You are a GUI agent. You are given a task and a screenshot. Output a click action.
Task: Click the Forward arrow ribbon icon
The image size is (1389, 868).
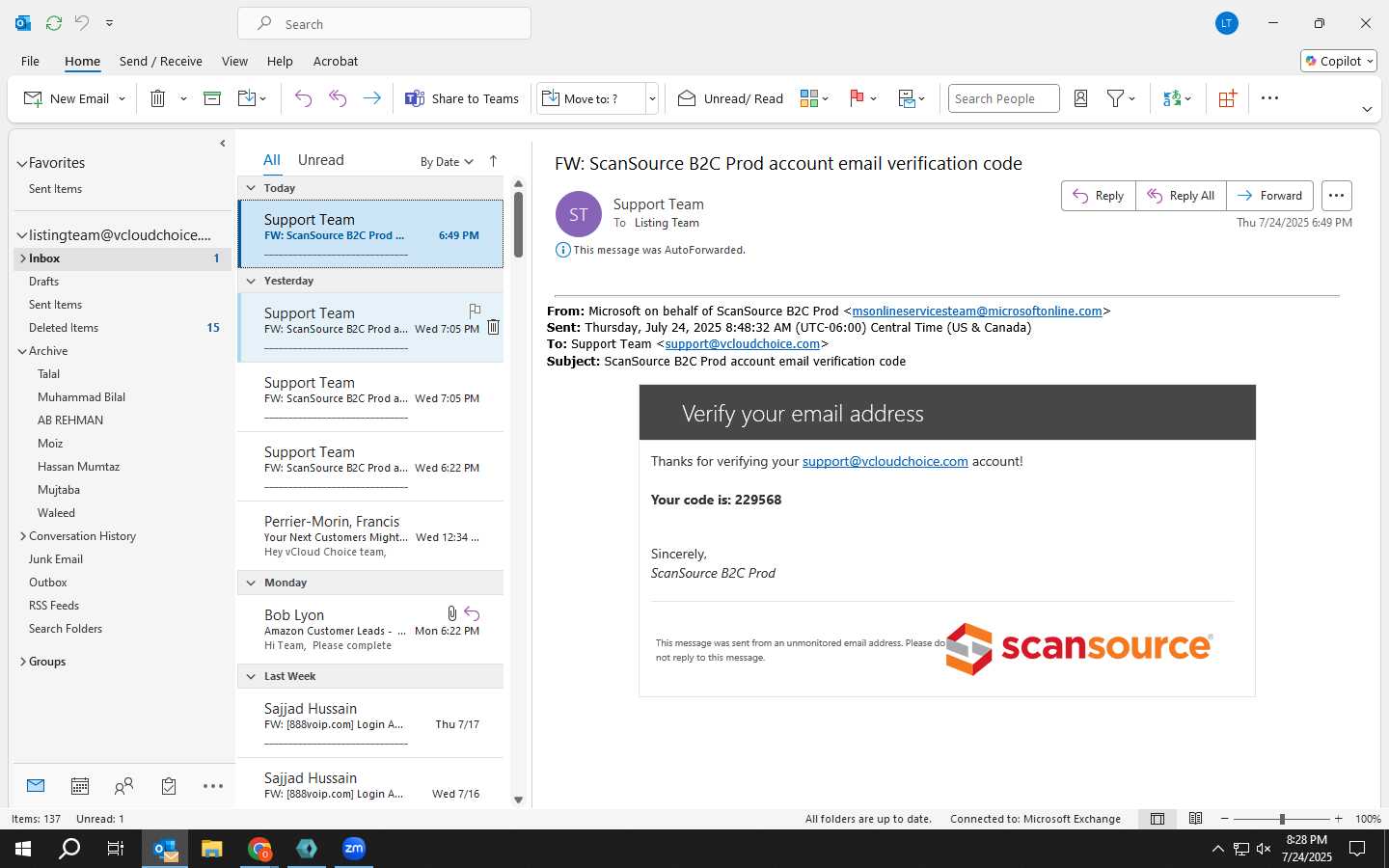[x=371, y=98]
